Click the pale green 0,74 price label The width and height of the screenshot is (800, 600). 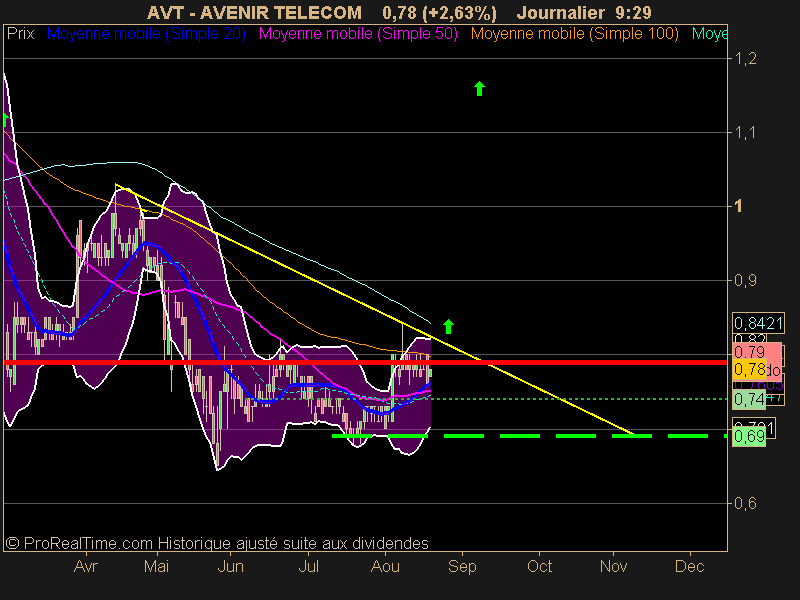[749, 399]
